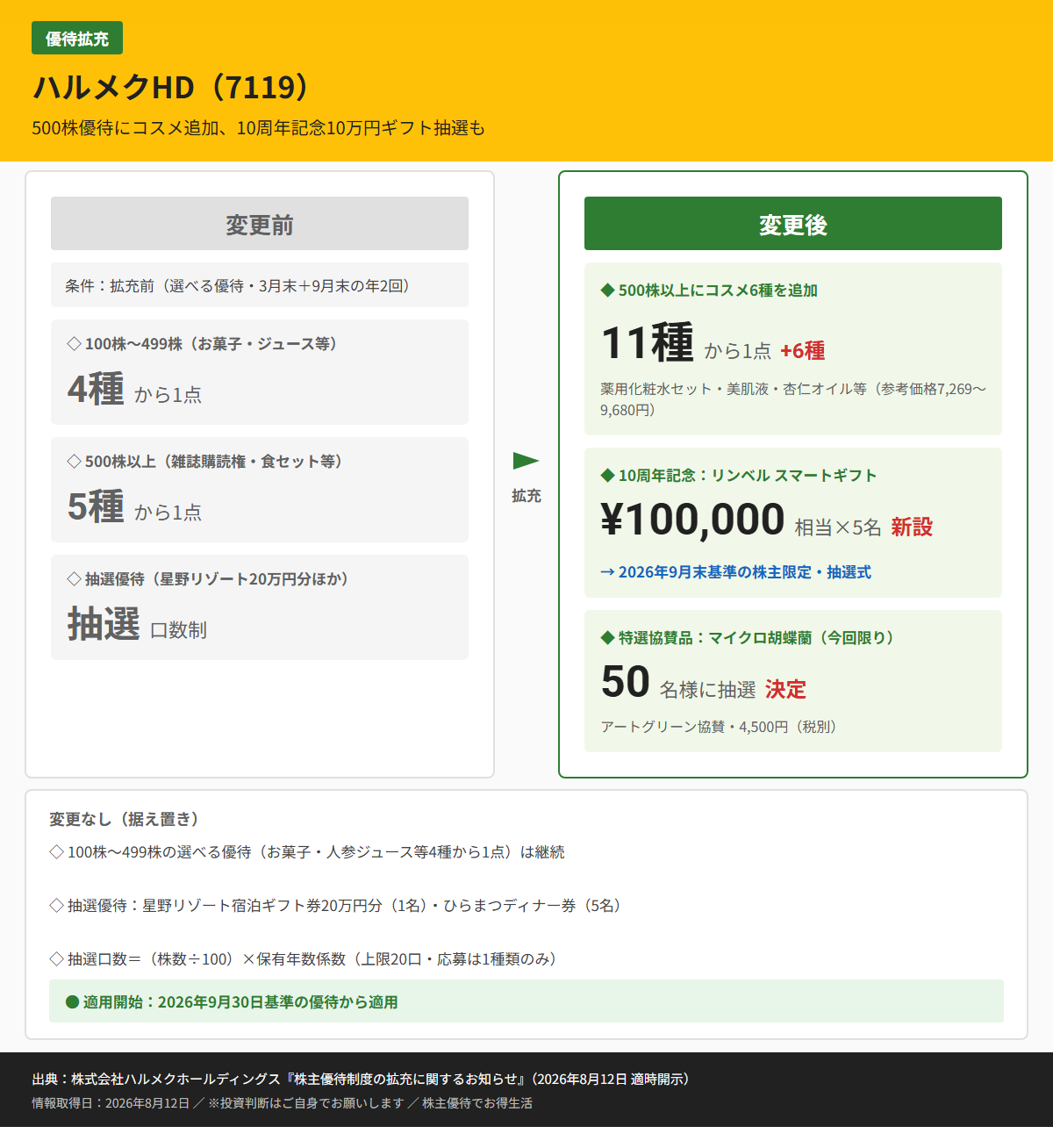The height and width of the screenshot is (1148, 1053).
Task: Click row text 保有年数係数（上限20口
Action: [340, 959]
